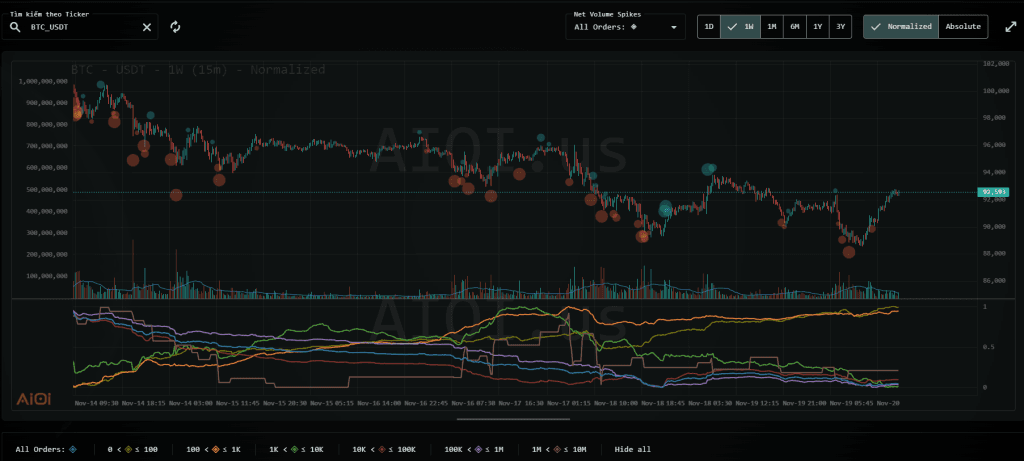1024x461 pixels.
Task: Select the 1D timeframe
Action: (709, 27)
